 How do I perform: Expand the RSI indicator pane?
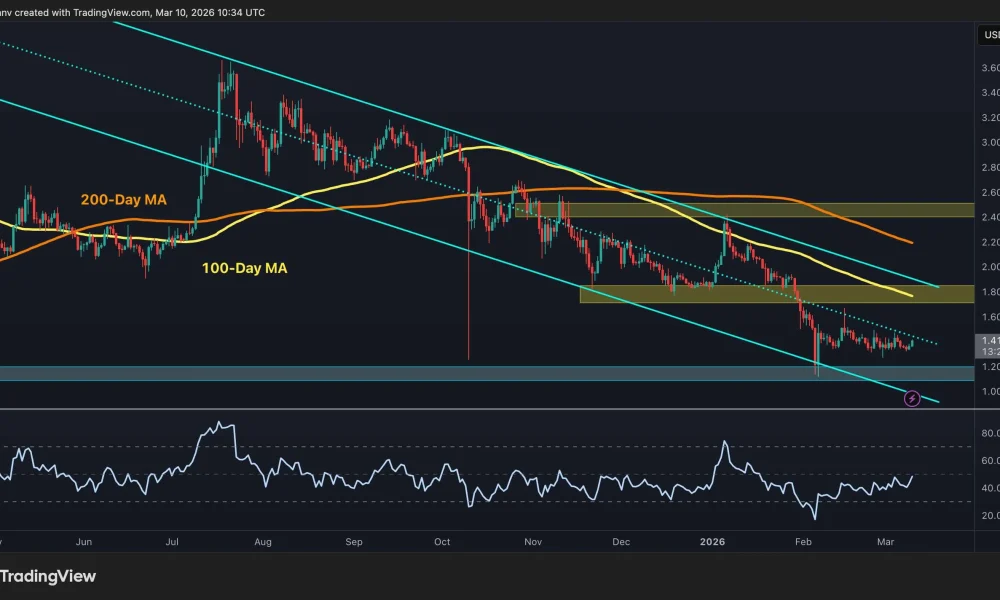(x=500, y=470)
